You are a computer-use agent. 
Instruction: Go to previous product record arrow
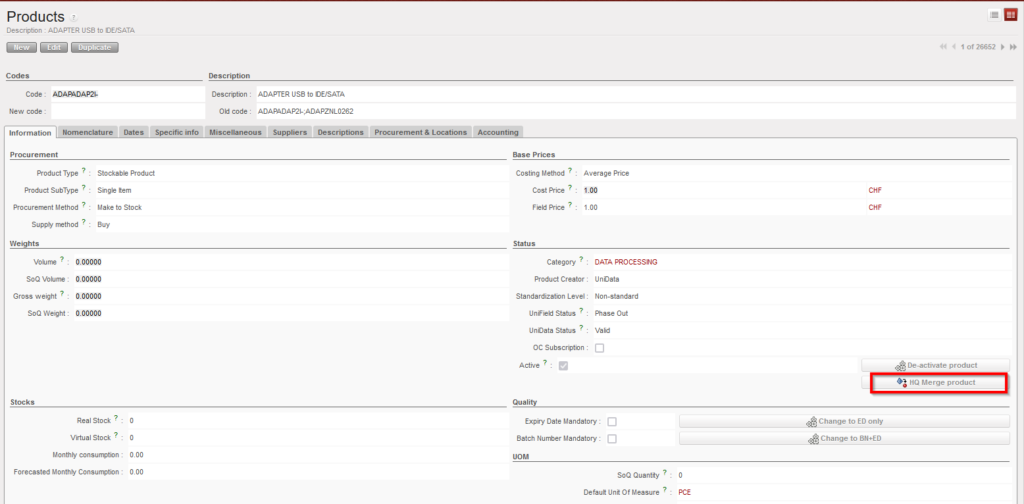coord(954,47)
